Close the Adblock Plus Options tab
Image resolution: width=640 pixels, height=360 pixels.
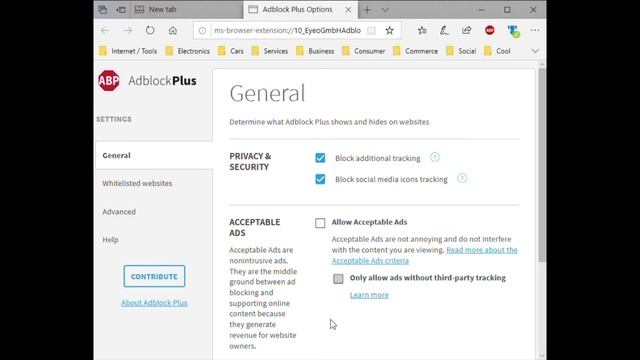click(x=348, y=10)
